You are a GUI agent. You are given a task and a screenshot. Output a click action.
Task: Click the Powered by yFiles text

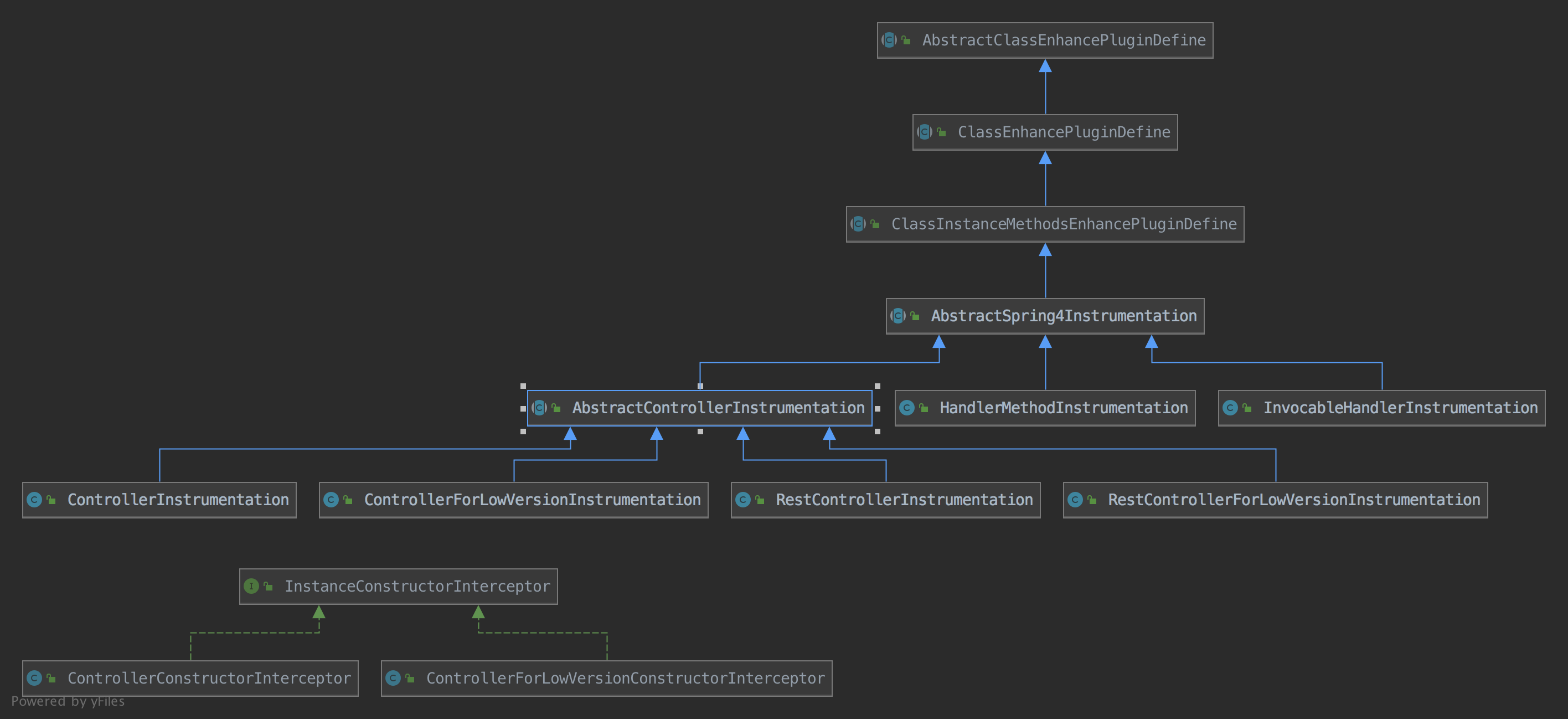tap(68, 701)
